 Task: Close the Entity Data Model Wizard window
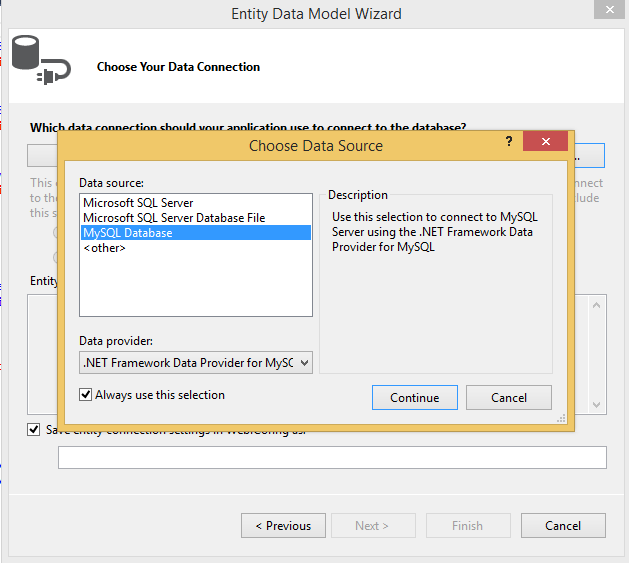tap(609, 9)
